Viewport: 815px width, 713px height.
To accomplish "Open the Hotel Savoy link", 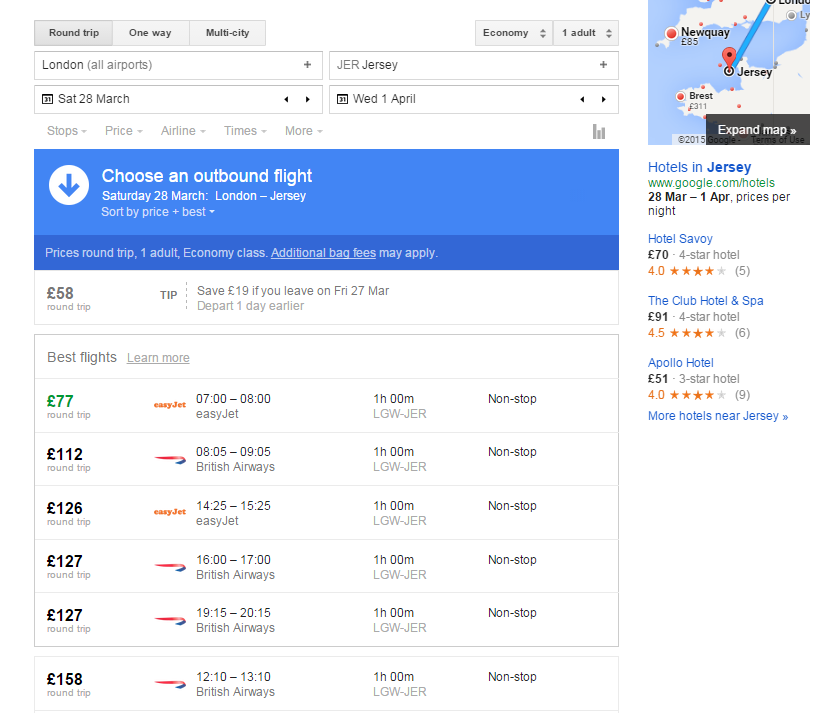I will tap(680, 239).
